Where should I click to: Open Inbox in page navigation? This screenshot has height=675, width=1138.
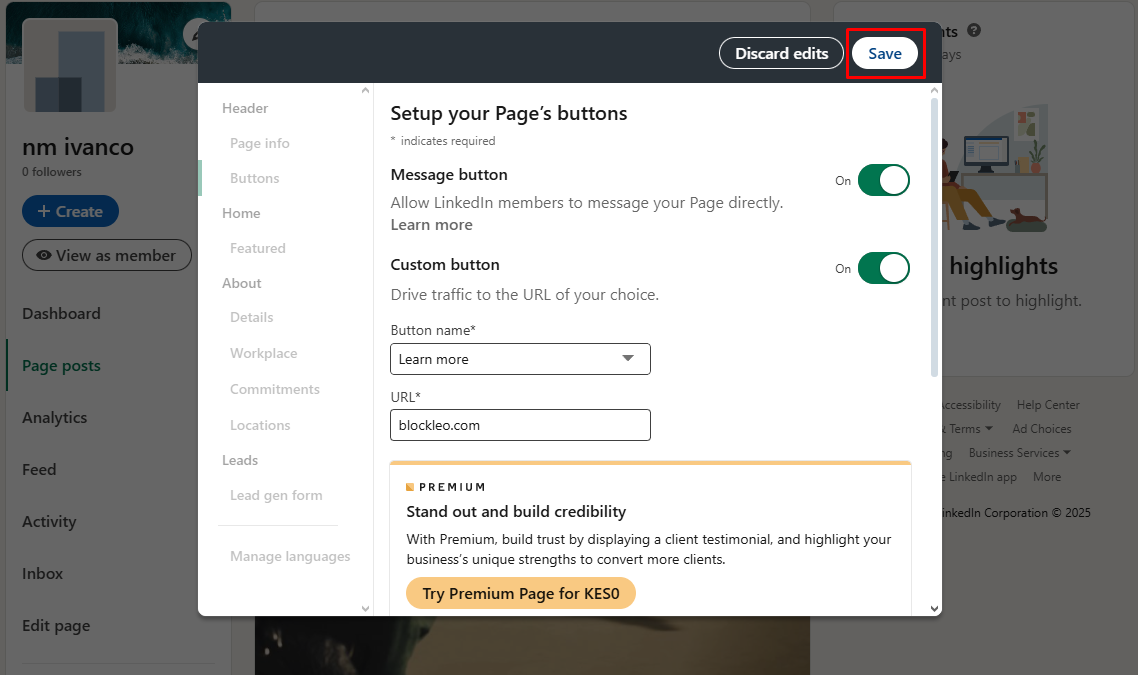[43, 573]
